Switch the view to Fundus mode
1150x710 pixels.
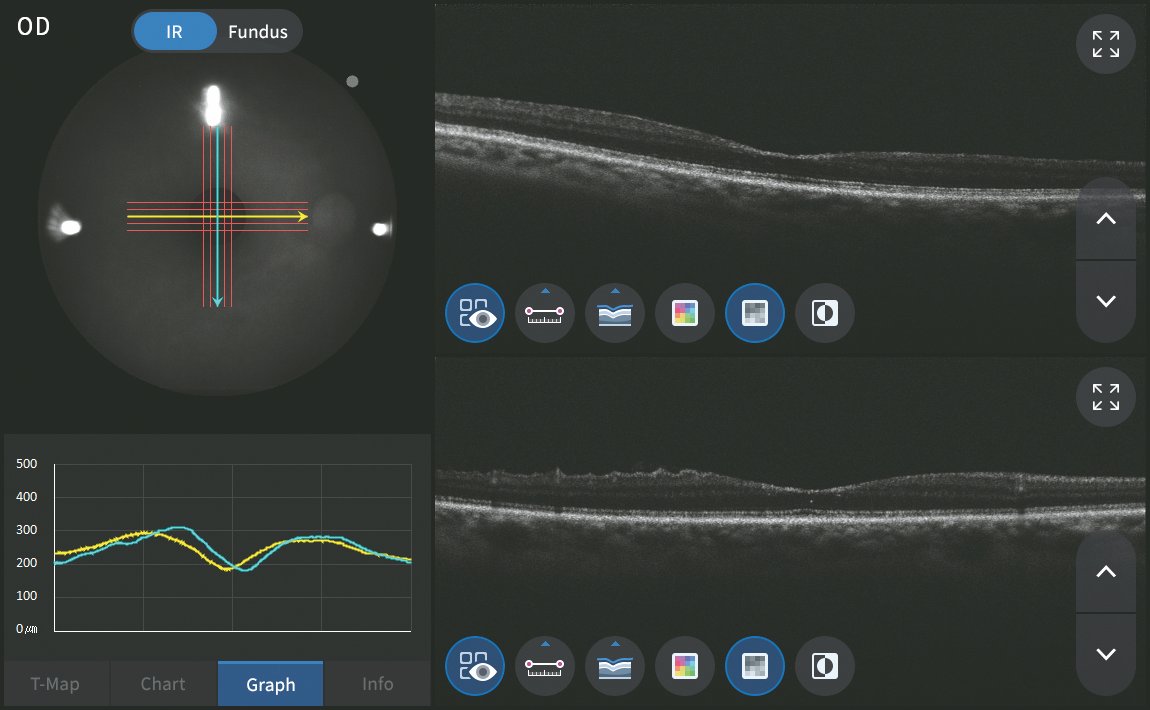pos(257,32)
